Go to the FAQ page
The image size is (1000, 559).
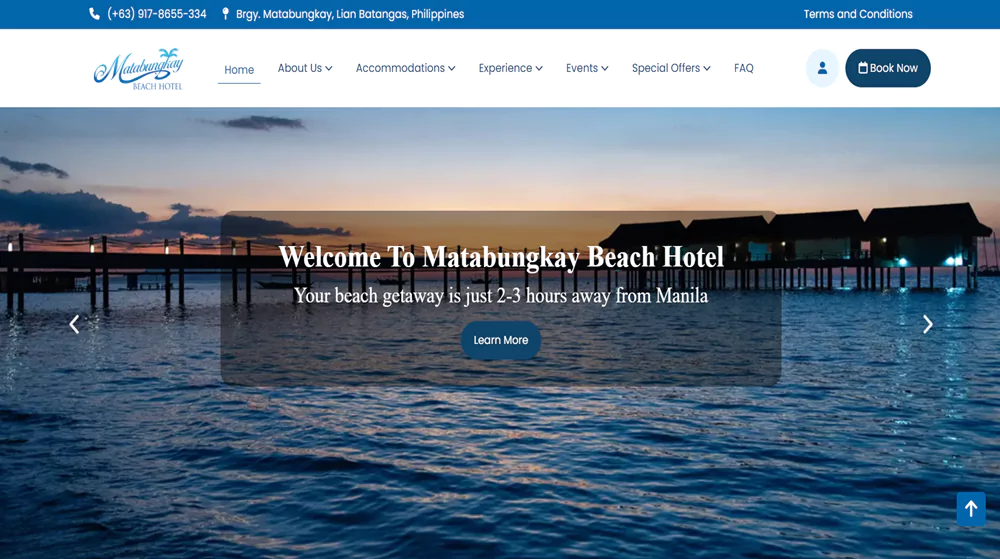(x=744, y=68)
